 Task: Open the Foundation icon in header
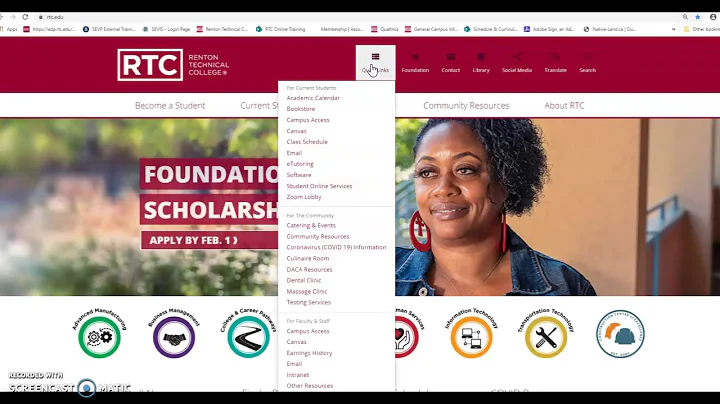(415, 57)
